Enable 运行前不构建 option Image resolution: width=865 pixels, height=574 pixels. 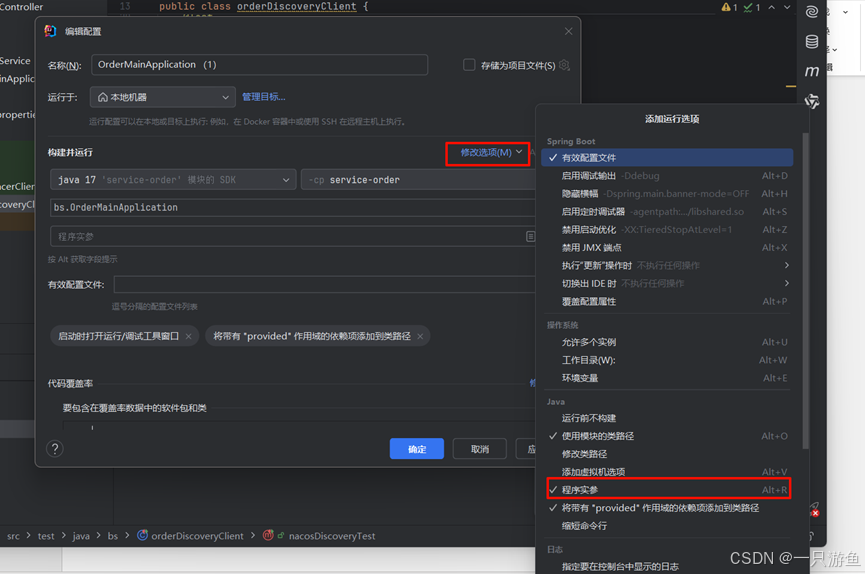[667, 418]
